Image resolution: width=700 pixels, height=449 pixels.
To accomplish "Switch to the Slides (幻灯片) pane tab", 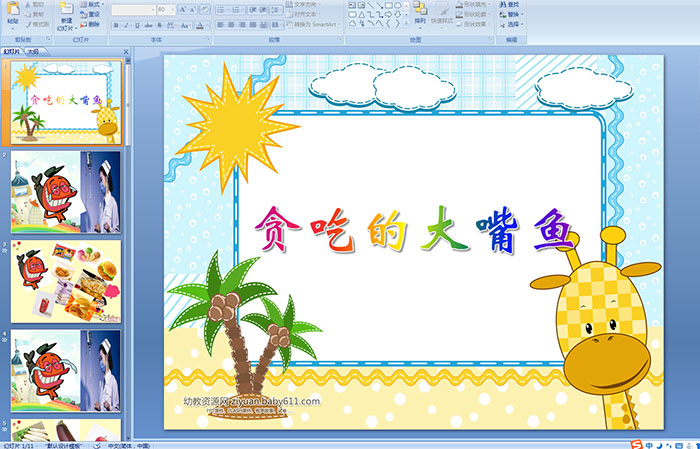I will pyautogui.click(x=12, y=52).
